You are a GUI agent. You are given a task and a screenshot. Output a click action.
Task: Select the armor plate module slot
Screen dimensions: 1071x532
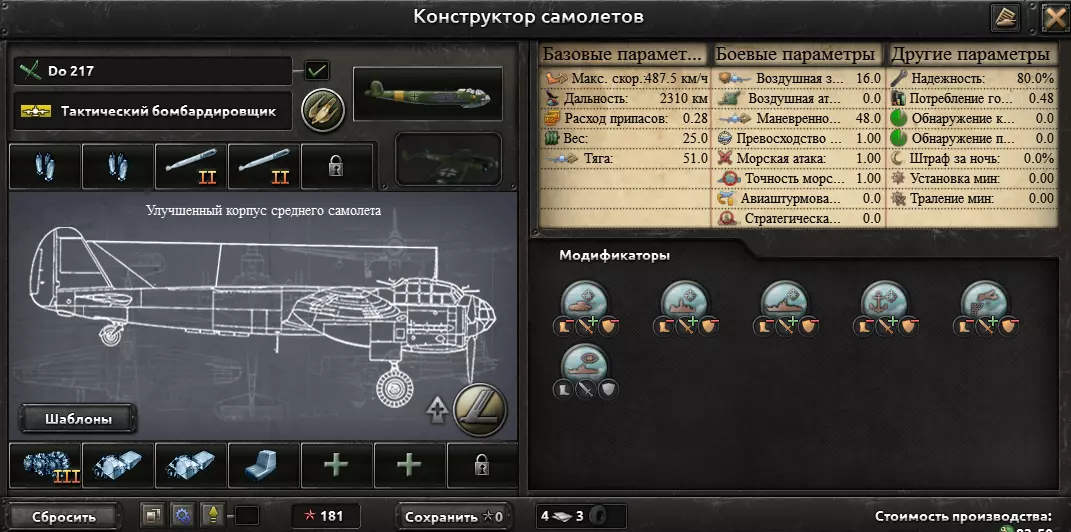point(264,465)
